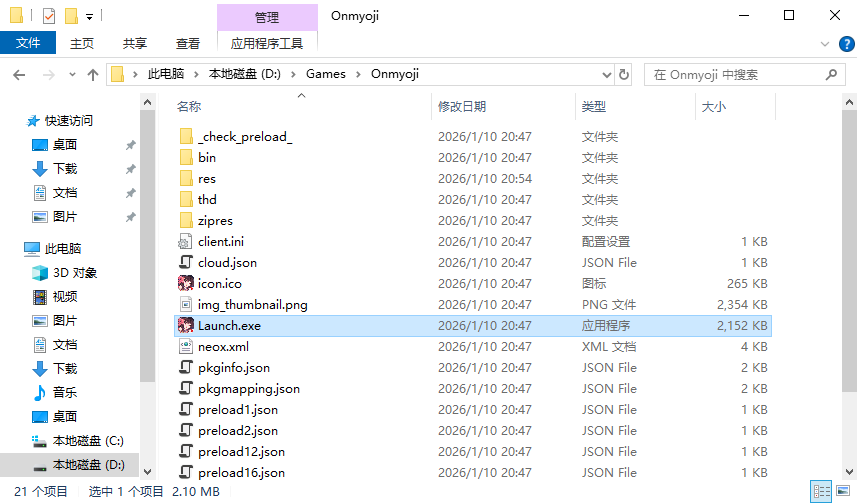Screen dimensions: 857x503
Task: Open the 文件 menu tab
Action: point(28,43)
